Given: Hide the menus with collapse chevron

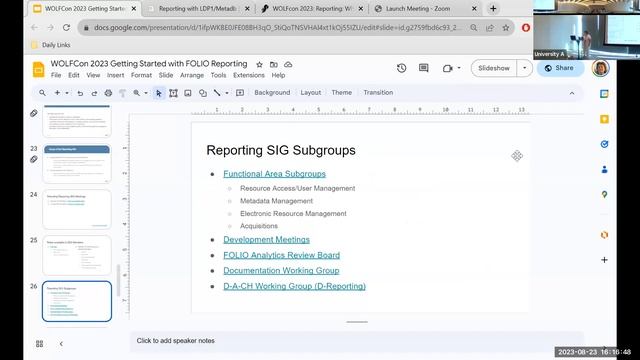Looking at the screenshot, I should tap(572, 93).
